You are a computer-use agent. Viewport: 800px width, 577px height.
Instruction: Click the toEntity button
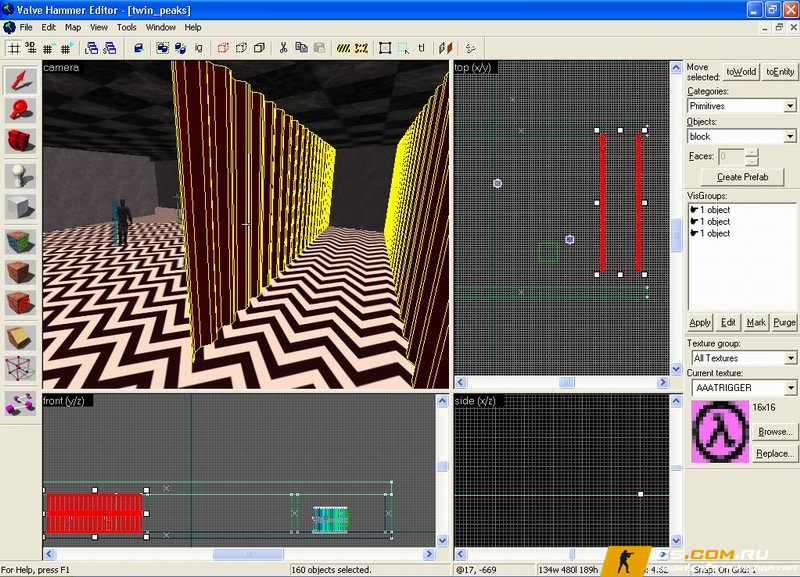[780, 71]
